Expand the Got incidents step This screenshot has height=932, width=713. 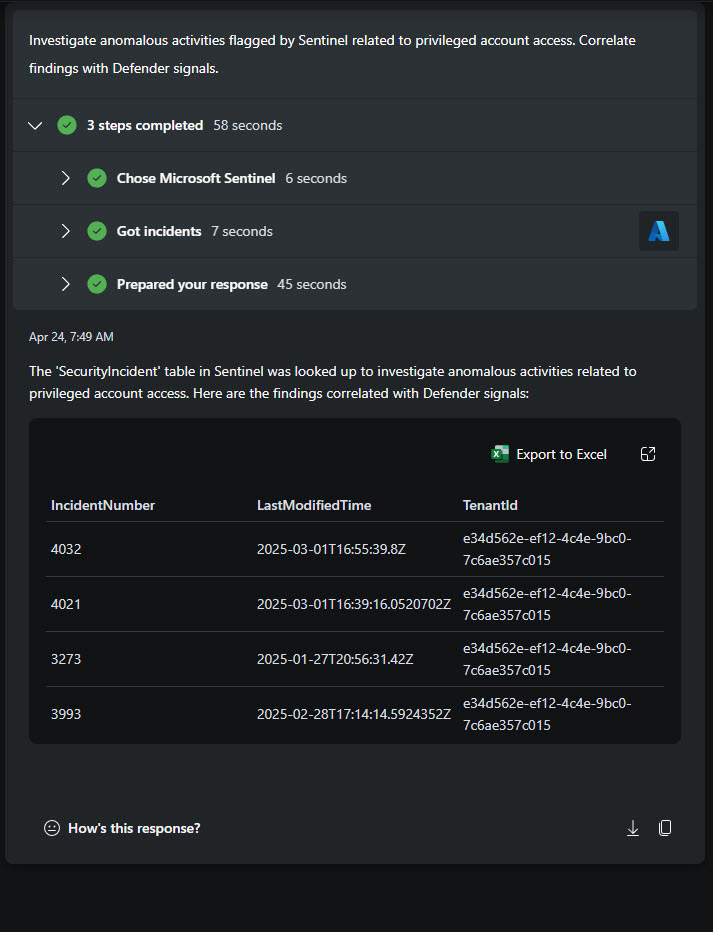point(65,231)
